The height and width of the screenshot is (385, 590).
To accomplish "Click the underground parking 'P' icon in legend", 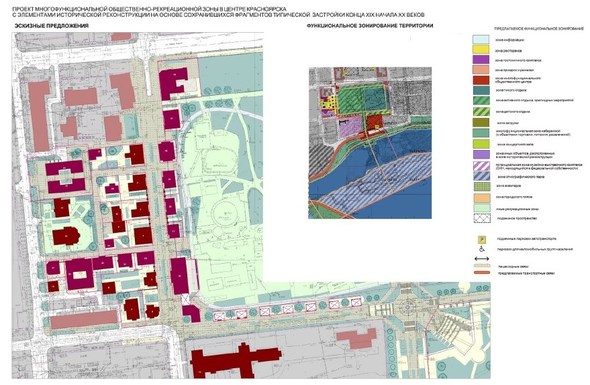I will click(482, 239).
